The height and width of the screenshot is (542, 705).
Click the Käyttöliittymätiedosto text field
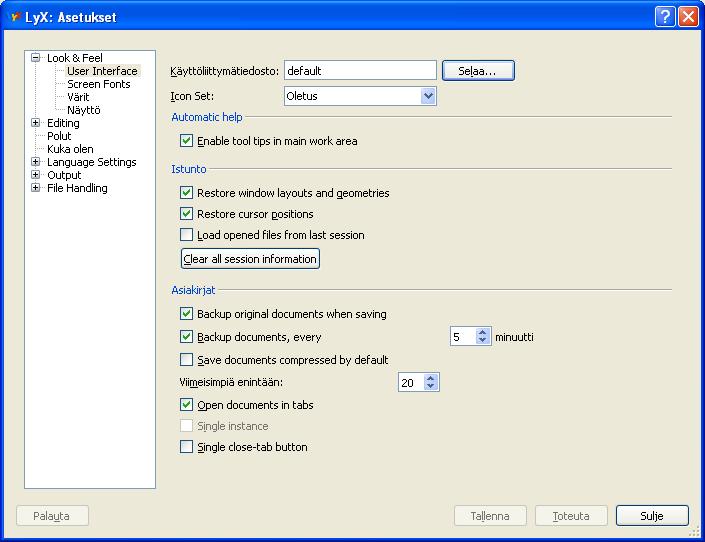[x=360, y=71]
